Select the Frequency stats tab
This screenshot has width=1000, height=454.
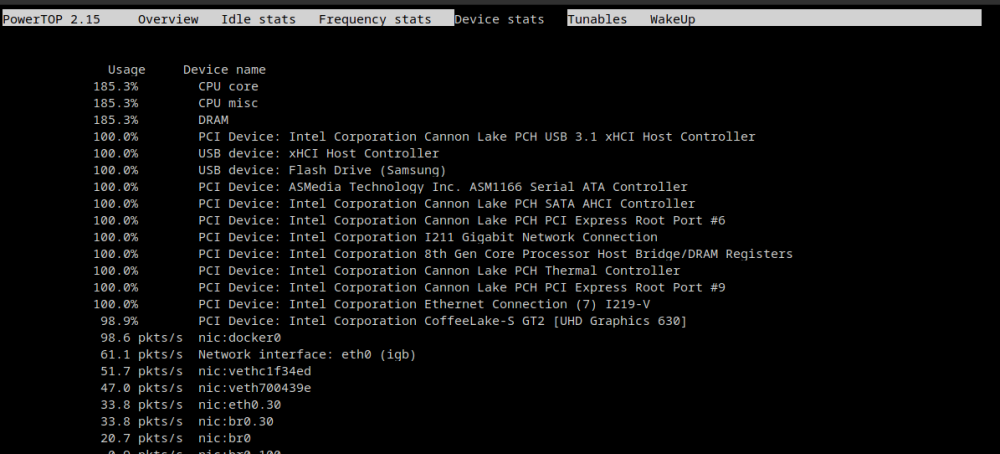click(x=375, y=19)
